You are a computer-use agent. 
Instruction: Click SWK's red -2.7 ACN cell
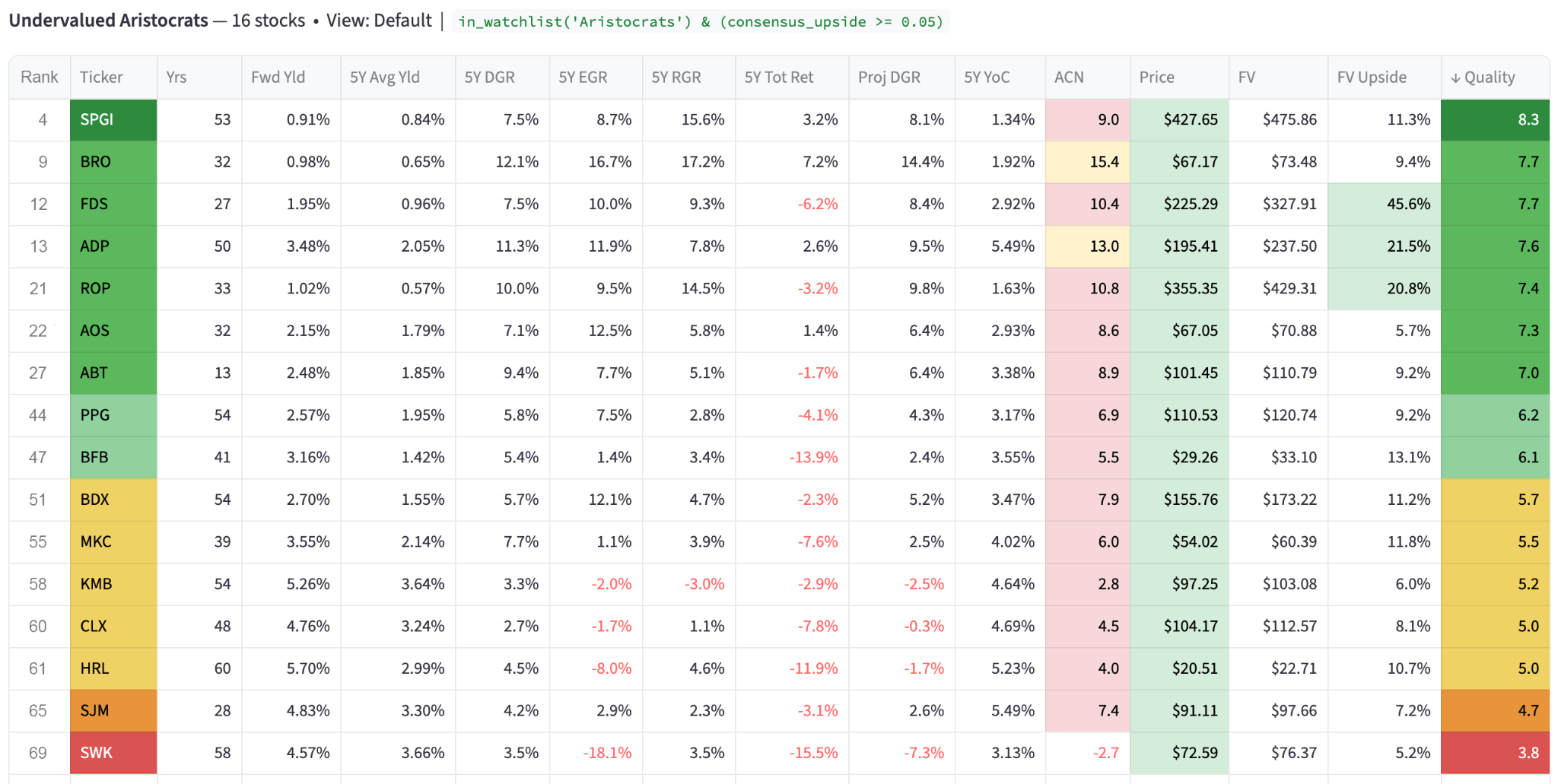[1088, 752]
